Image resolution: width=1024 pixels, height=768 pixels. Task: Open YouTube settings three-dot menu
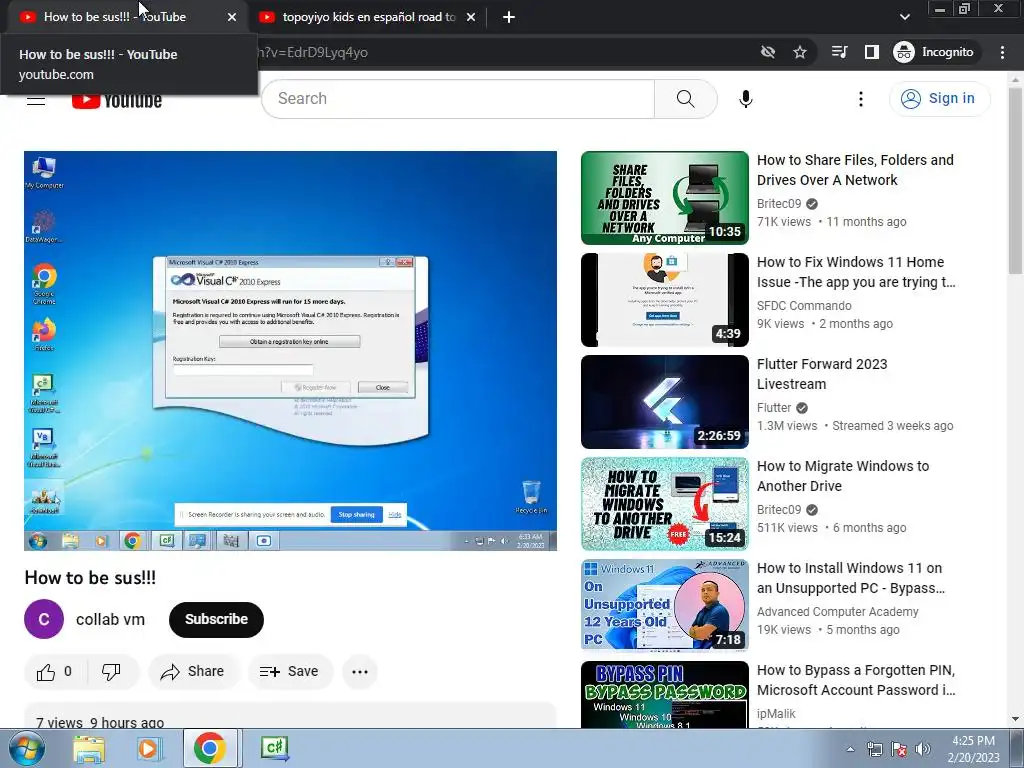tap(860, 99)
